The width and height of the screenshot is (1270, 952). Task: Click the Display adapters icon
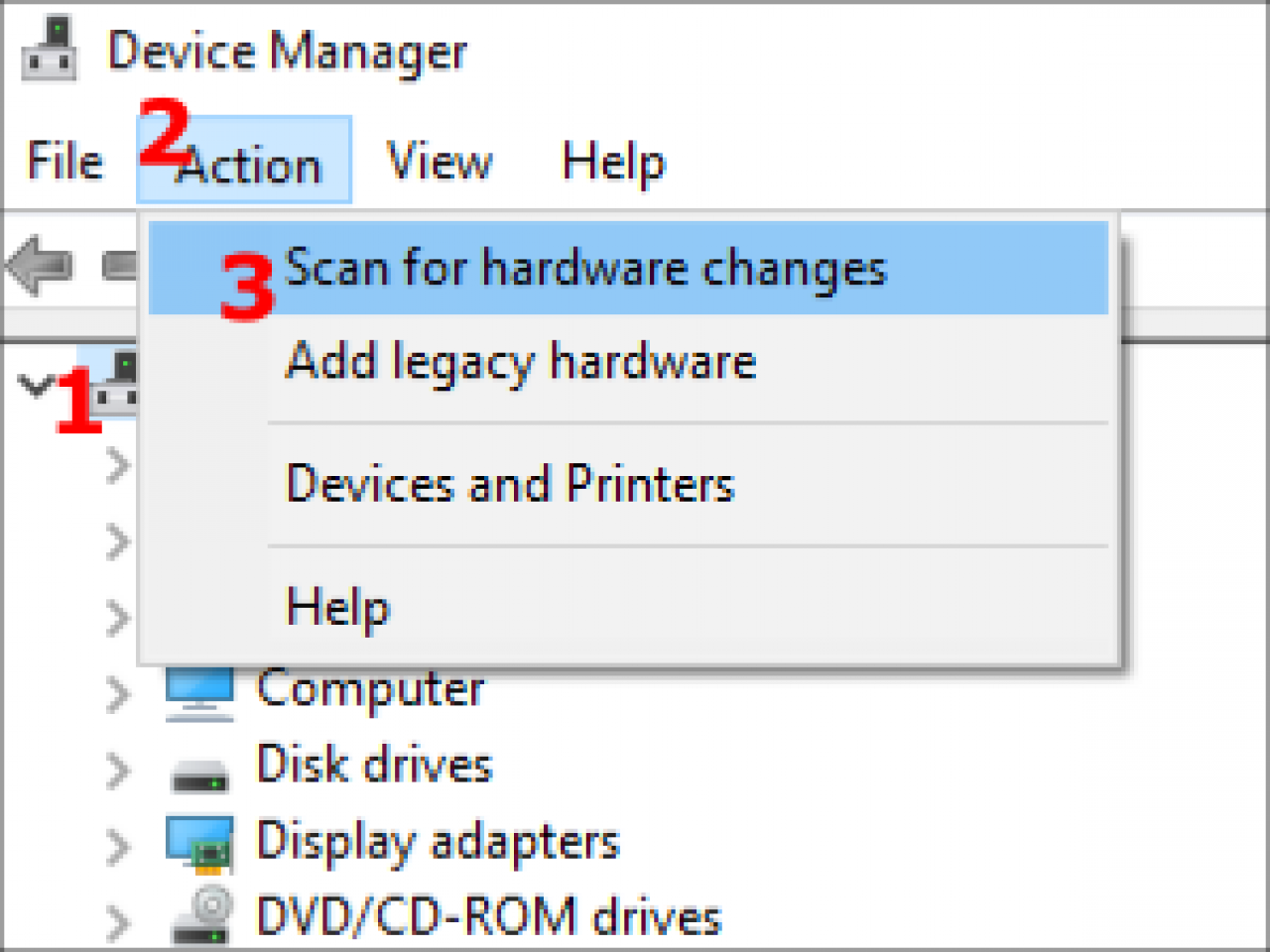coord(198,842)
